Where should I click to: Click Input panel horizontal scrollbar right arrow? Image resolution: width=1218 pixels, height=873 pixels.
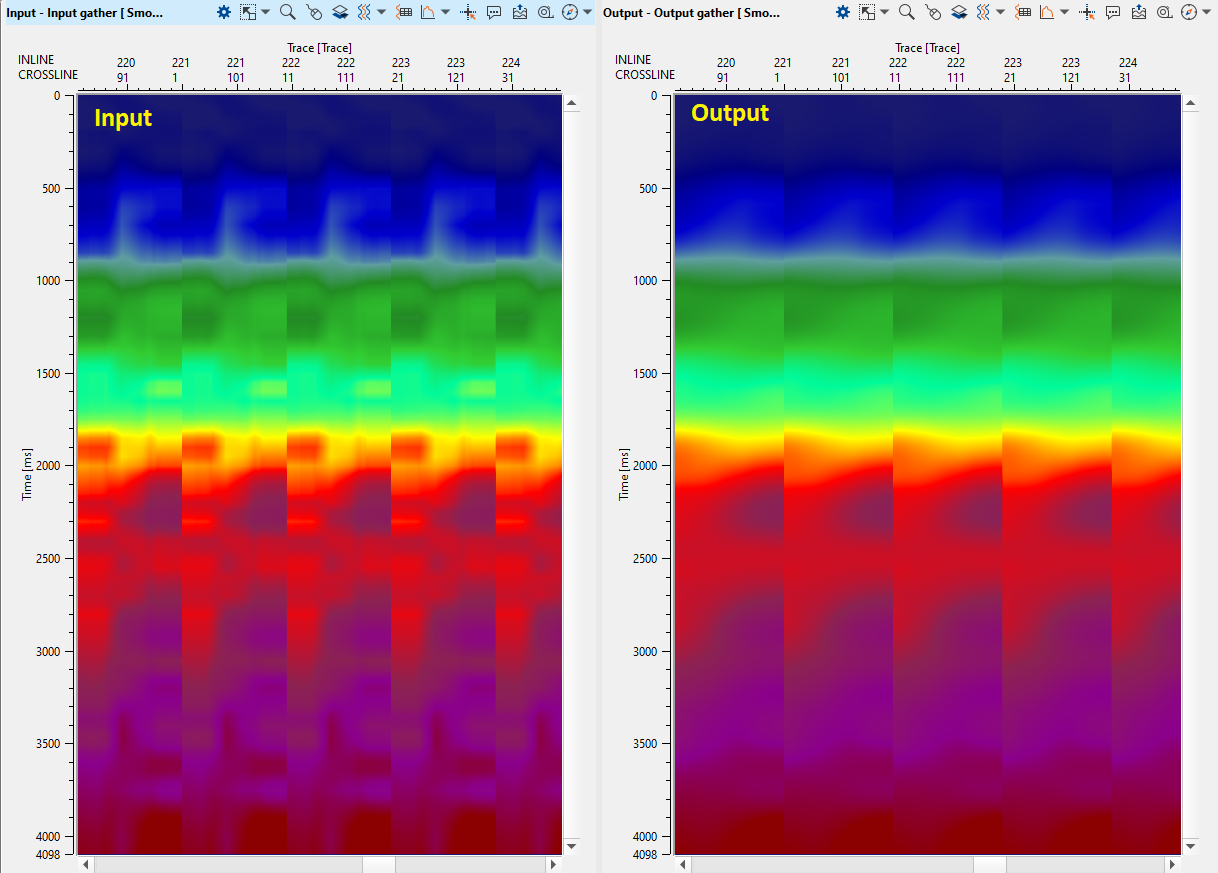pos(553,864)
